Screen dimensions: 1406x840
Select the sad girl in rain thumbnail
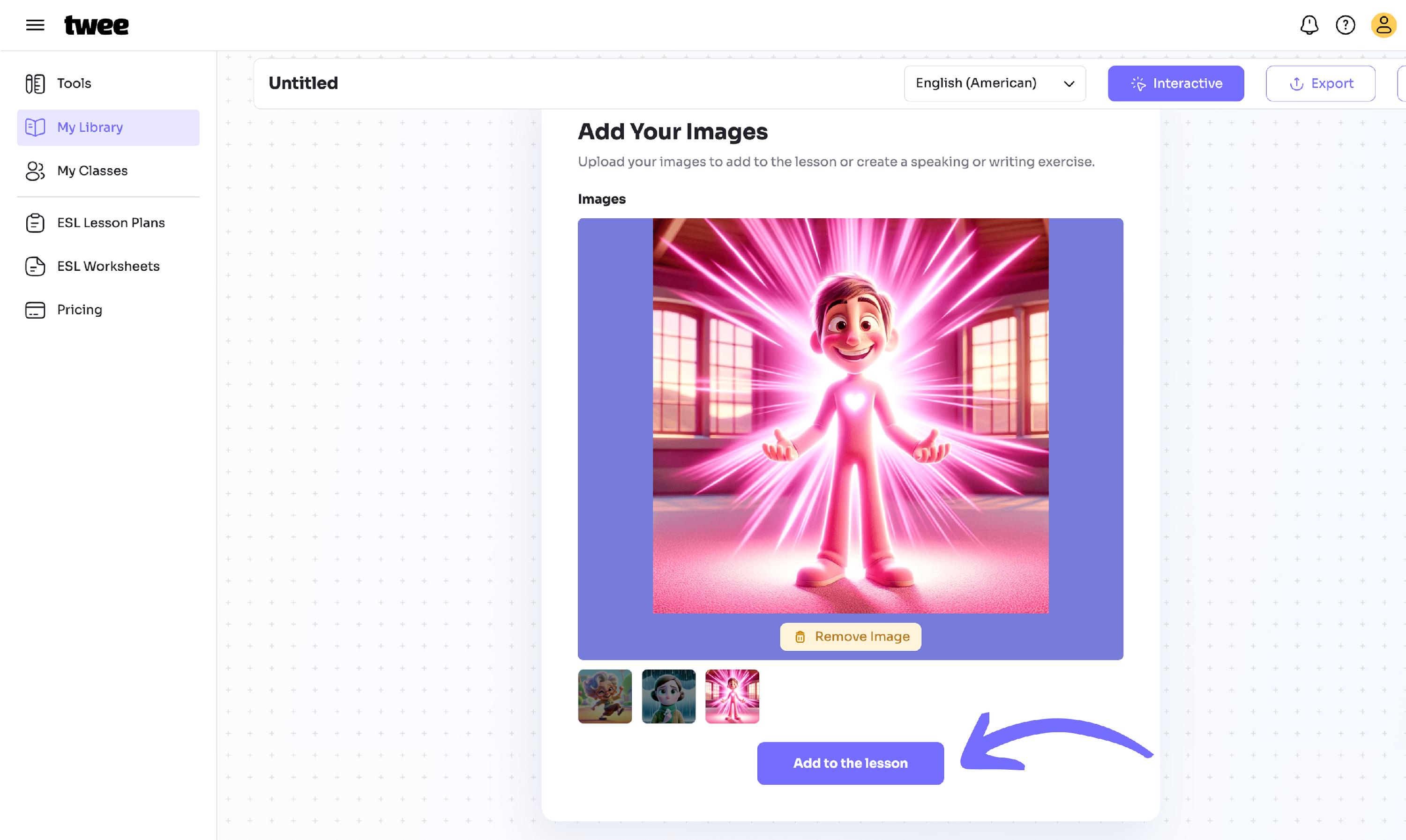click(668, 696)
